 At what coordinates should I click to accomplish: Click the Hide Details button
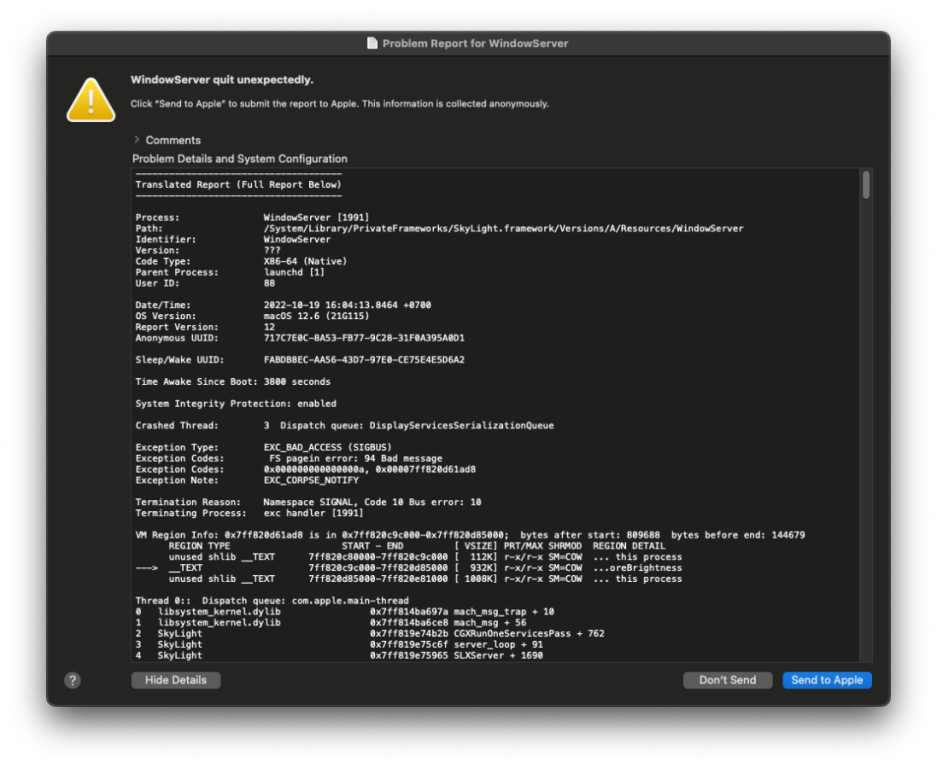coord(176,680)
